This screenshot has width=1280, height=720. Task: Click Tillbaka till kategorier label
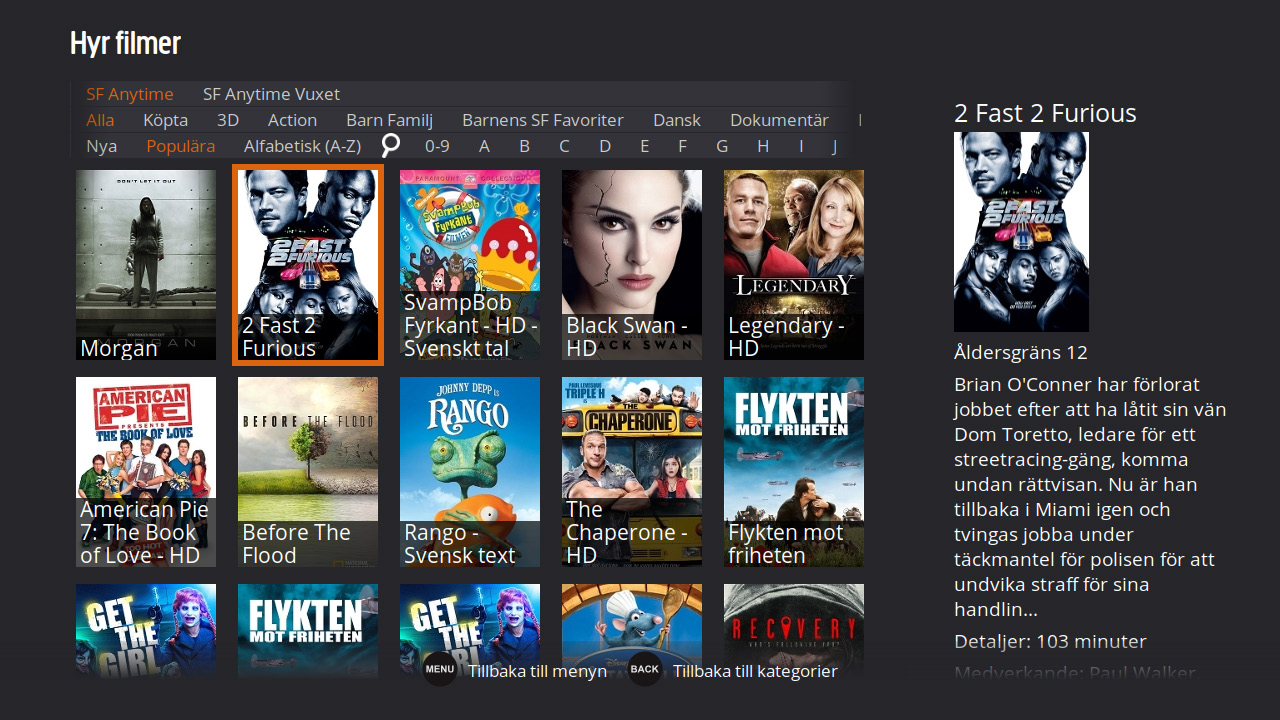pyautogui.click(x=755, y=671)
